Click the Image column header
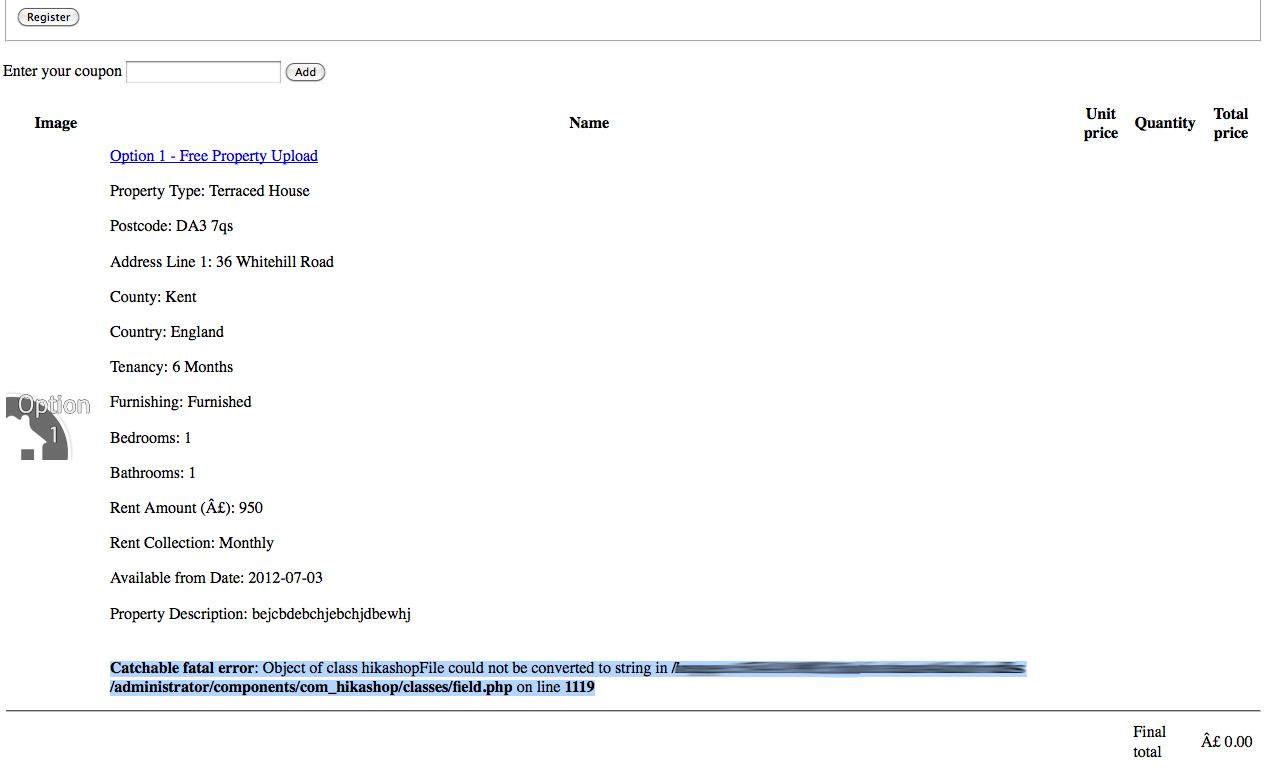 tap(56, 123)
